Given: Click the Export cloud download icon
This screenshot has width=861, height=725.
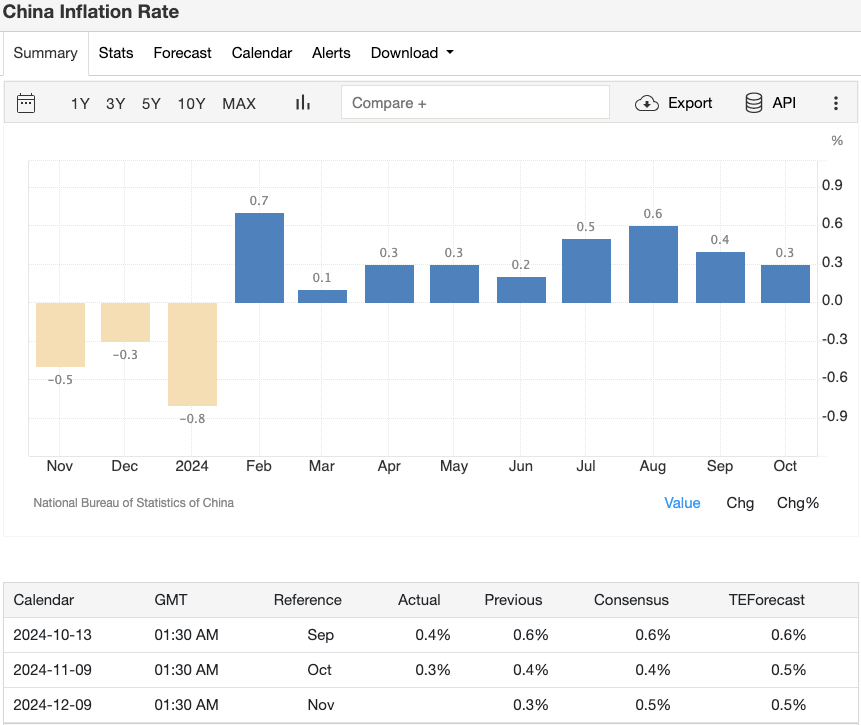Looking at the screenshot, I should tap(647, 103).
